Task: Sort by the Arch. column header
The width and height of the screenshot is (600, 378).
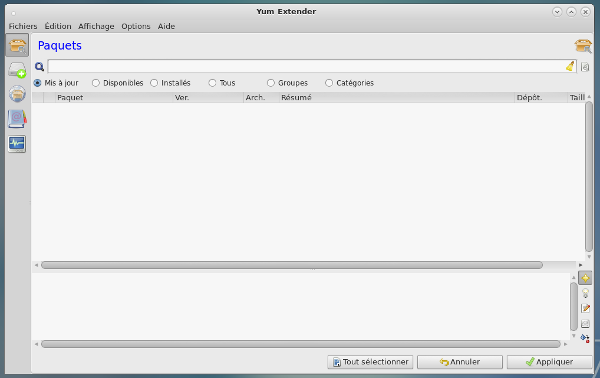Action: [261, 98]
